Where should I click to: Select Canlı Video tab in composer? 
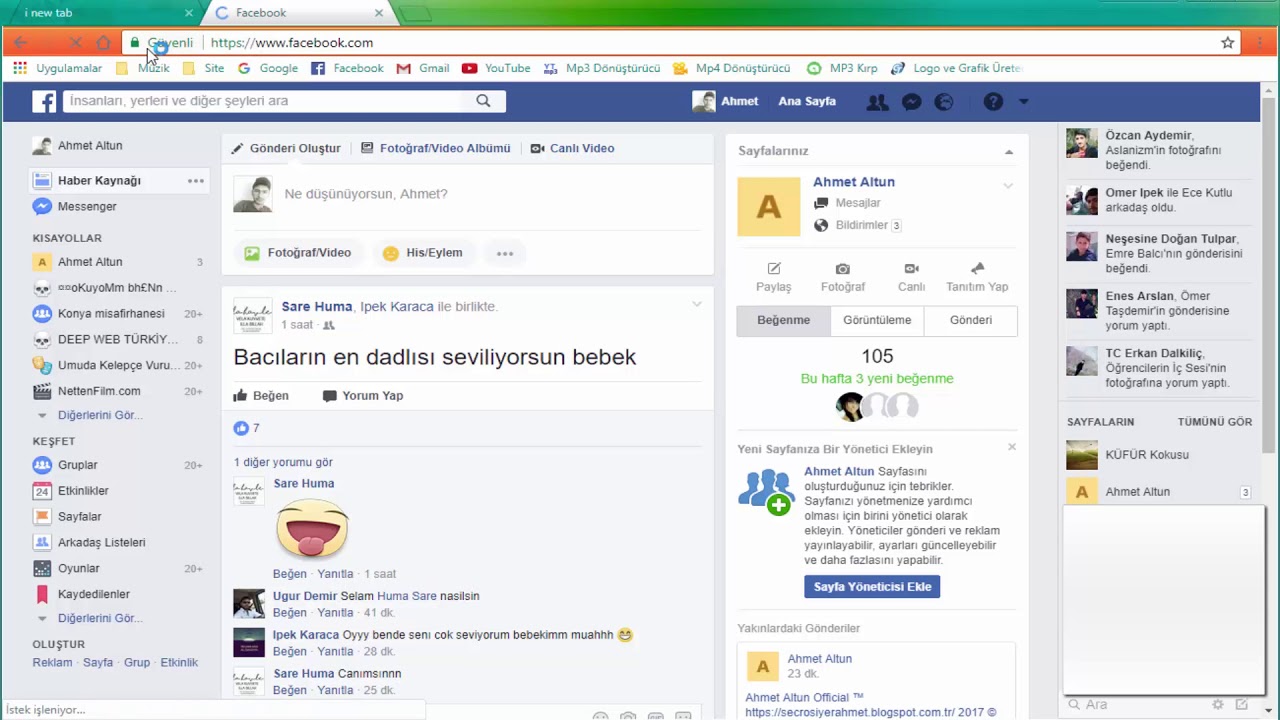click(x=572, y=148)
